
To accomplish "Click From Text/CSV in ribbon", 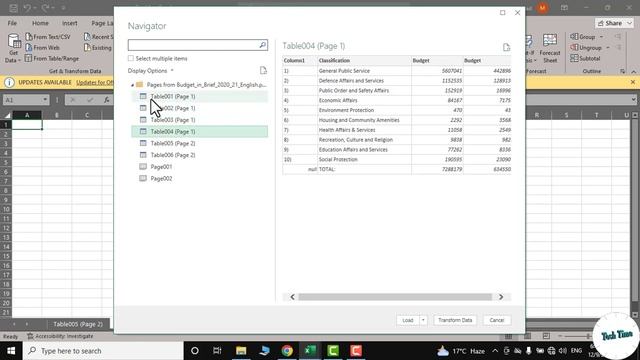I will tap(48, 37).
